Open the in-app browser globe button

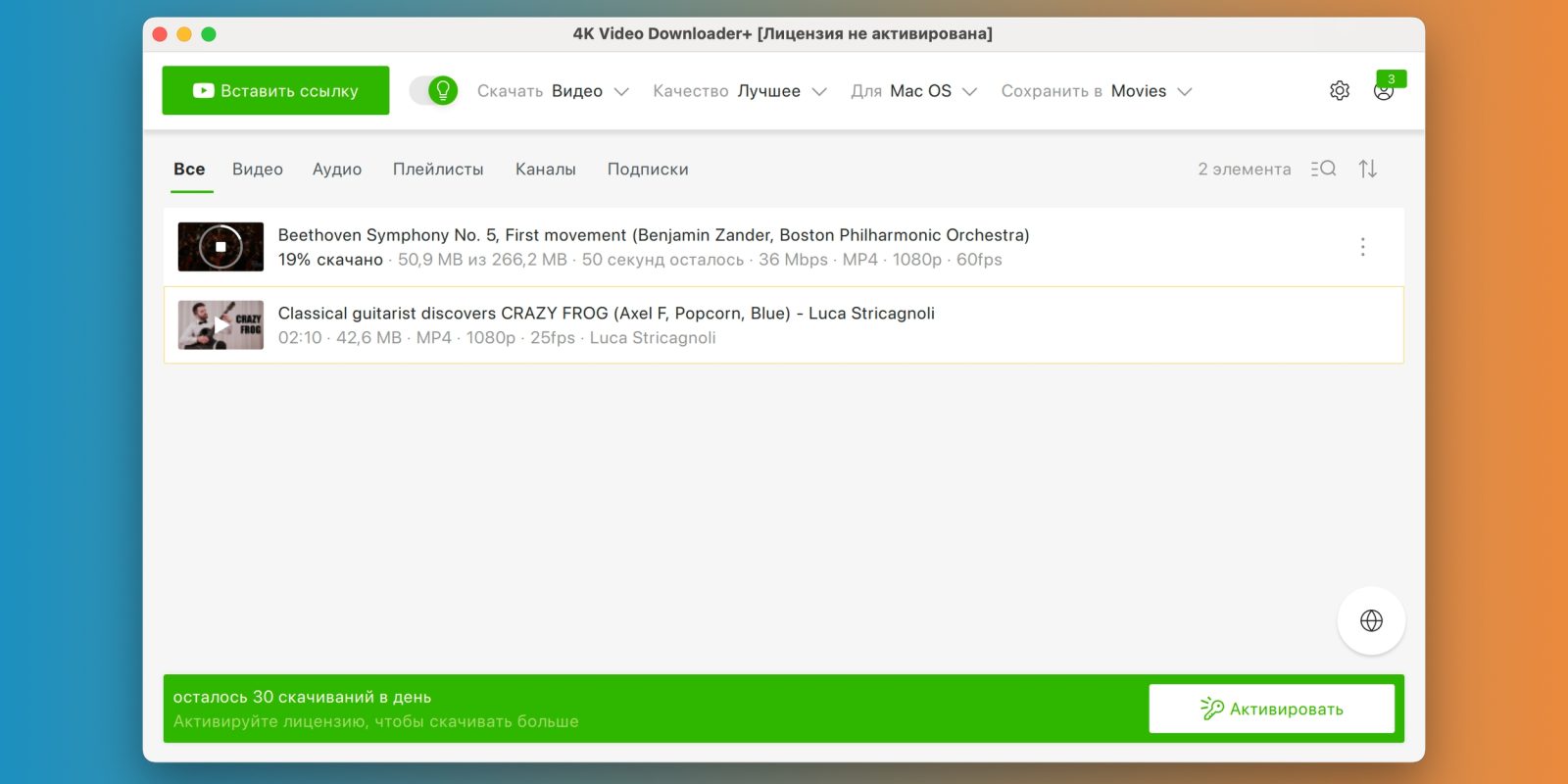[x=1371, y=620]
